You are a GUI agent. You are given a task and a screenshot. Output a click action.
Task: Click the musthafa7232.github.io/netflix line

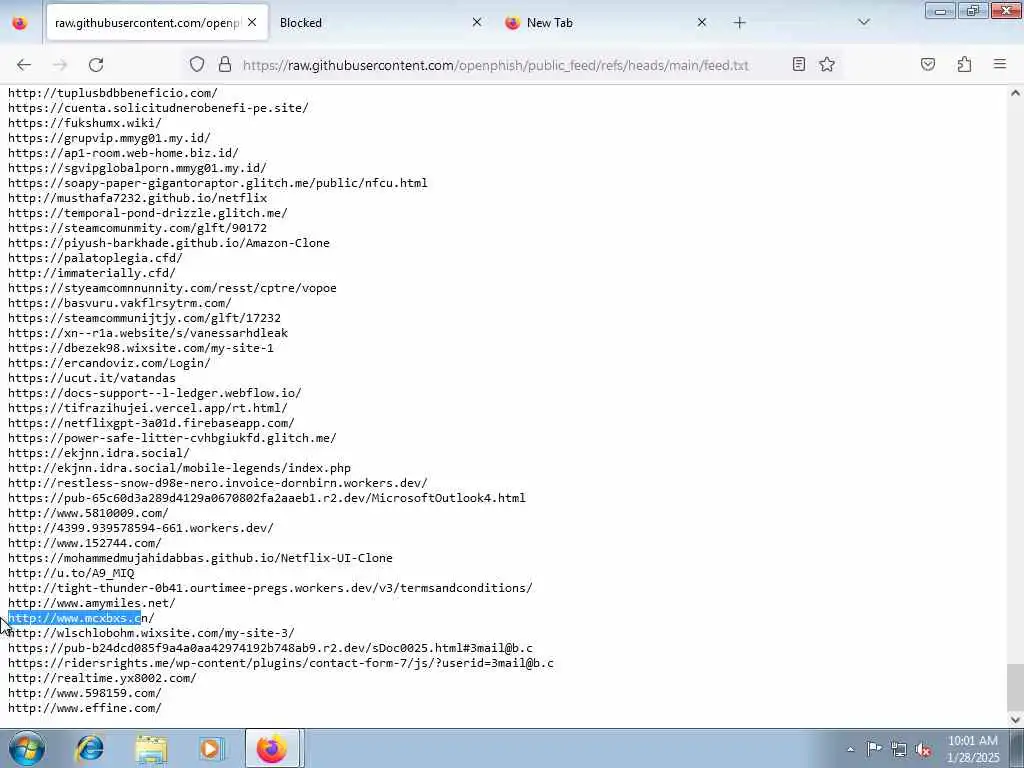[137, 198]
